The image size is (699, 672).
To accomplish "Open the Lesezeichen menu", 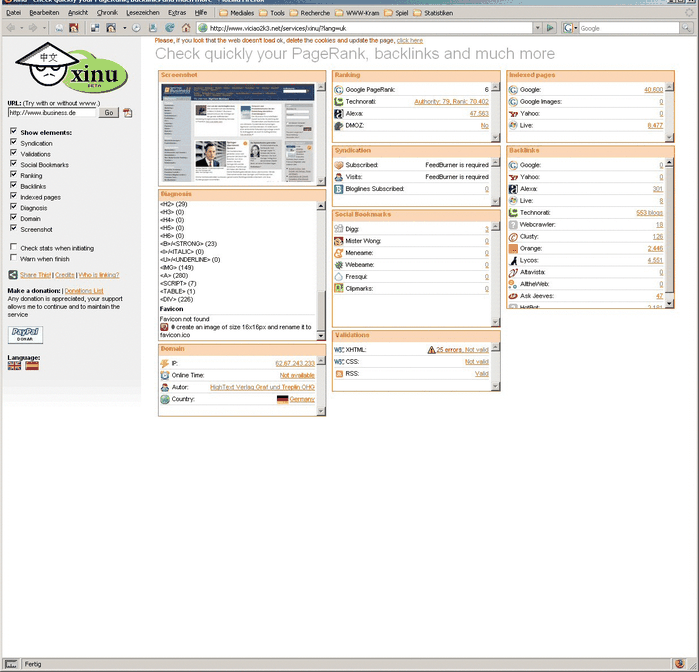I will click(x=143, y=13).
